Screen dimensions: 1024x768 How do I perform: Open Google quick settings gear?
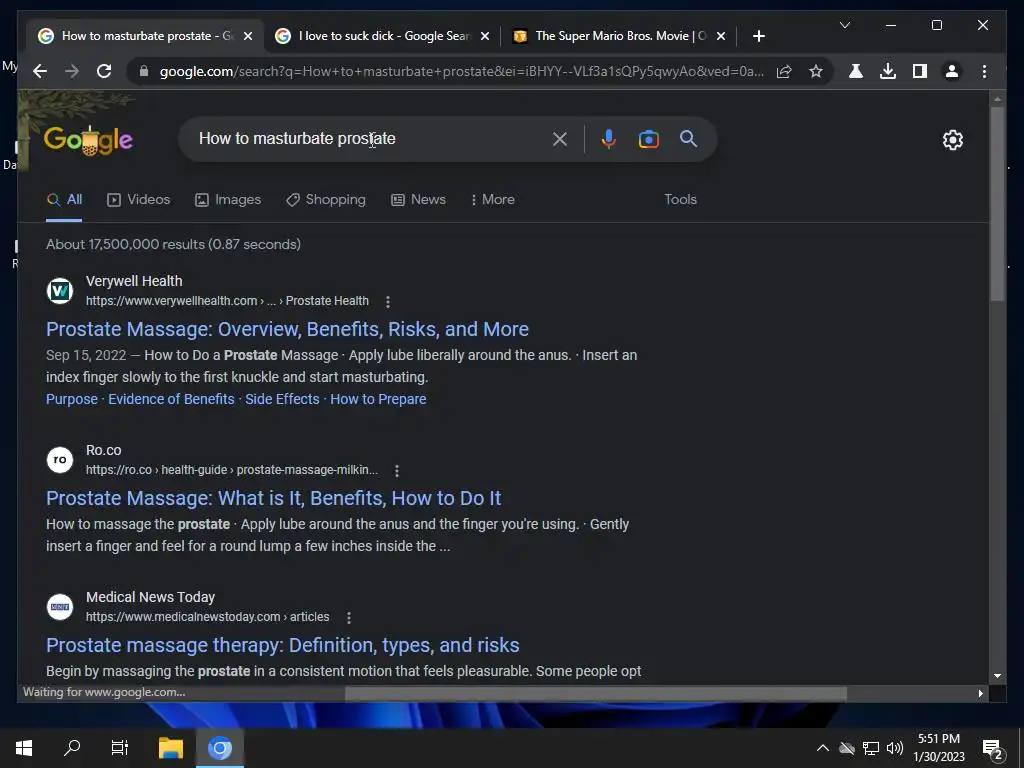point(952,140)
